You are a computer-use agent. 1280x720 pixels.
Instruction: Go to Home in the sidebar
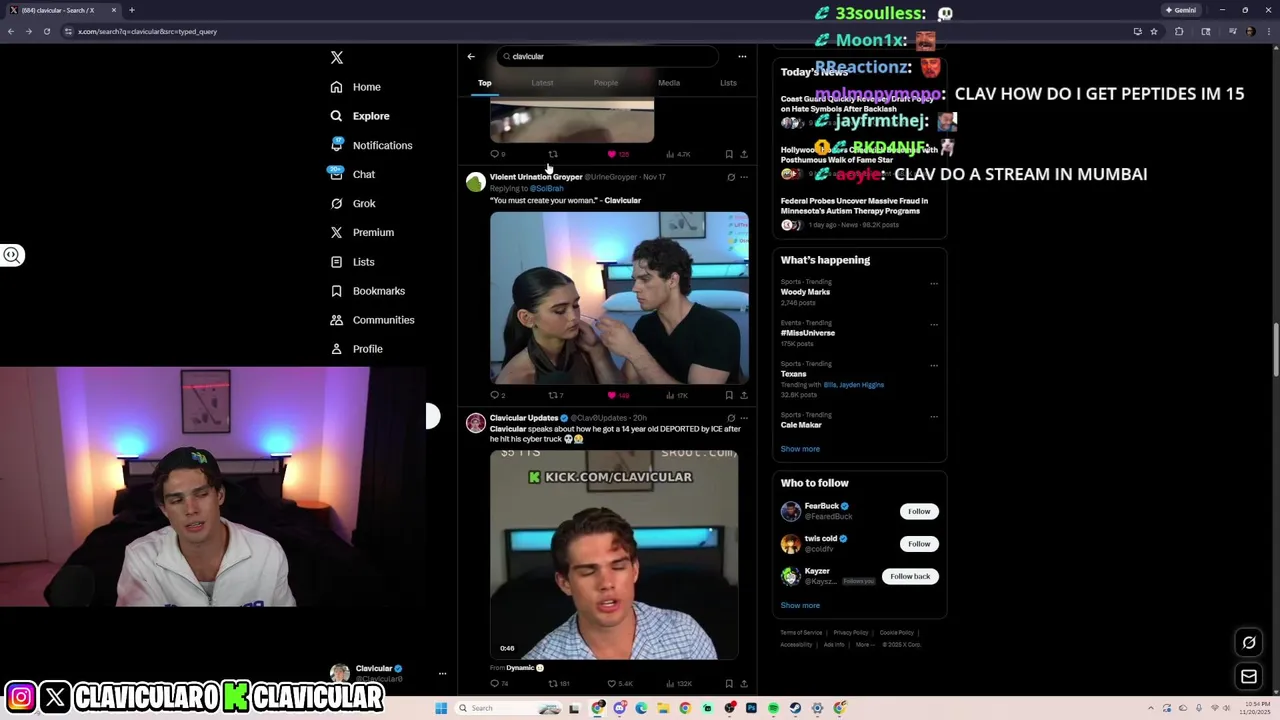(x=356, y=87)
